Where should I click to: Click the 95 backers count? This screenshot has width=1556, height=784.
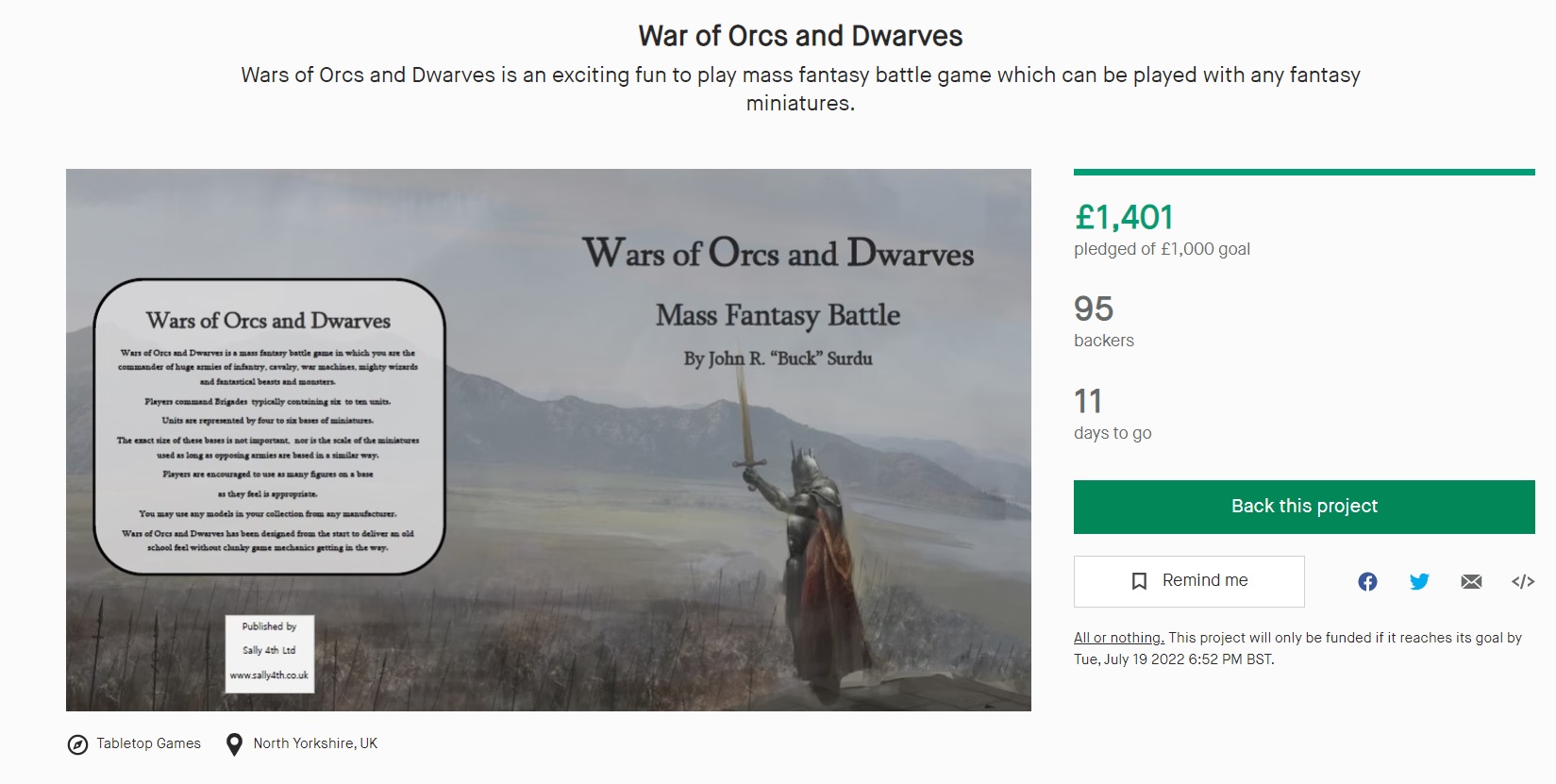click(x=1094, y=309)
